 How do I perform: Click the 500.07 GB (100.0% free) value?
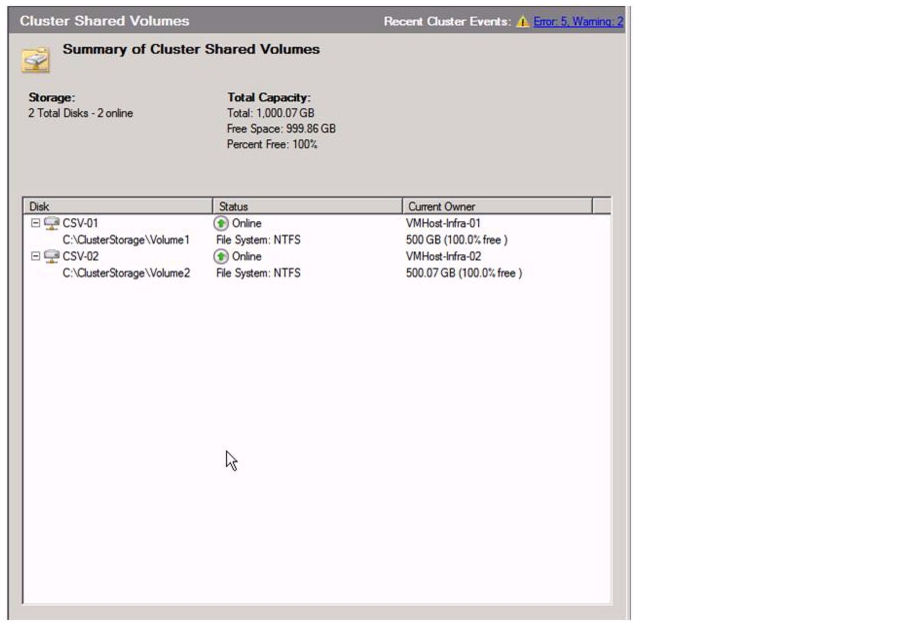click(x=464, y=273)
